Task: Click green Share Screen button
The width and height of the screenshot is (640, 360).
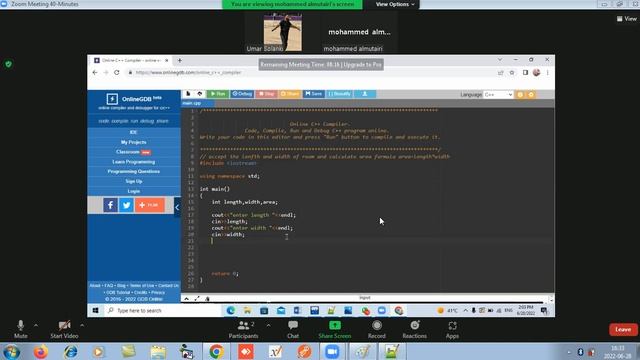Action: point(335,329)
